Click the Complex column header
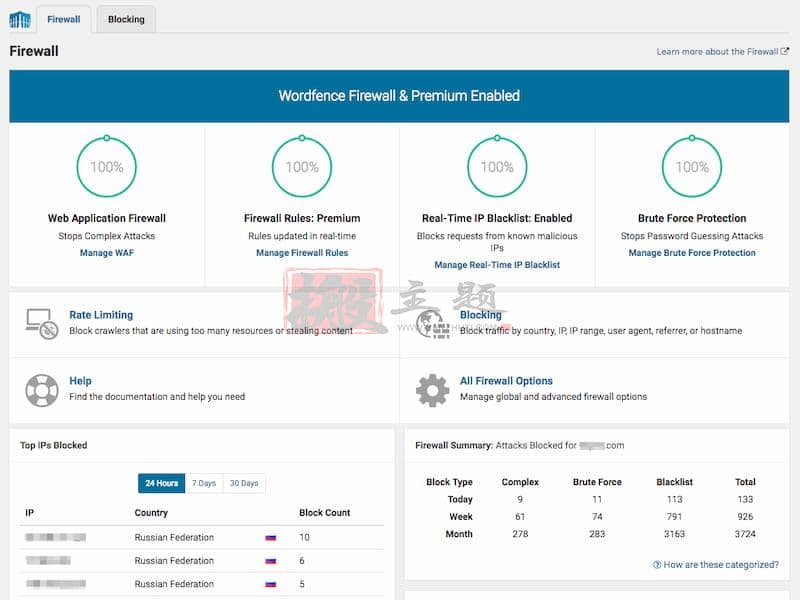Image resolution: width=800 pixels, height=600 pixels. click(520, 482)
